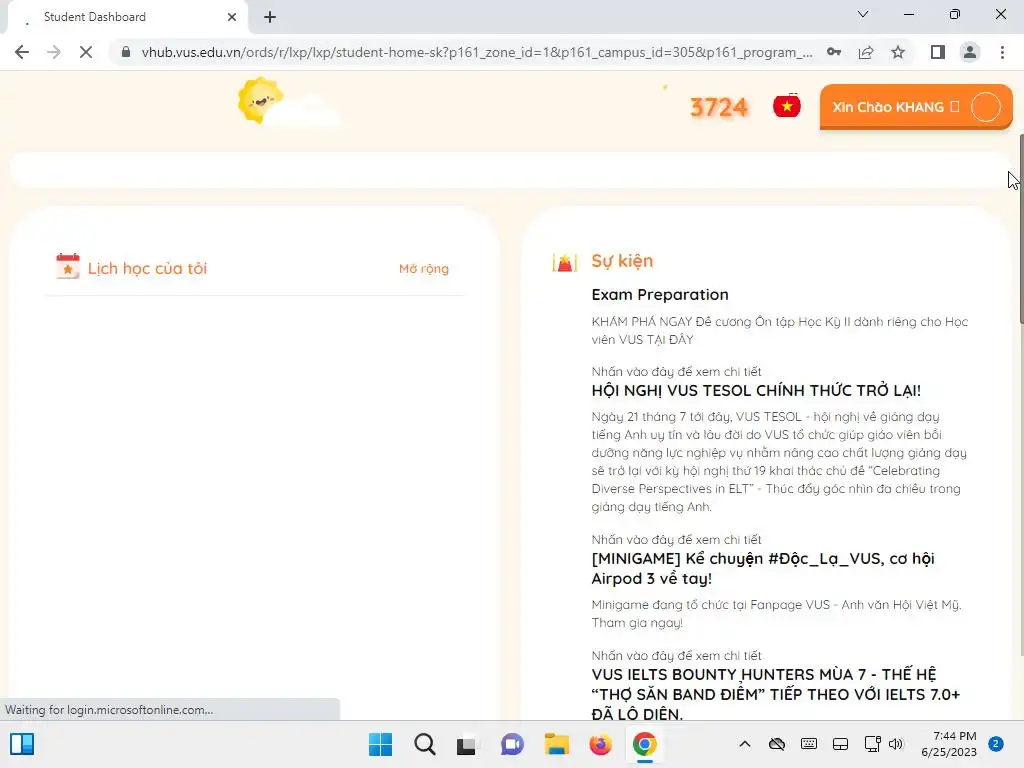The height and width of the screenshot is (768, 1024).
Task: Open the Xin Chào KHANG user menu
Action: [916, 107]
